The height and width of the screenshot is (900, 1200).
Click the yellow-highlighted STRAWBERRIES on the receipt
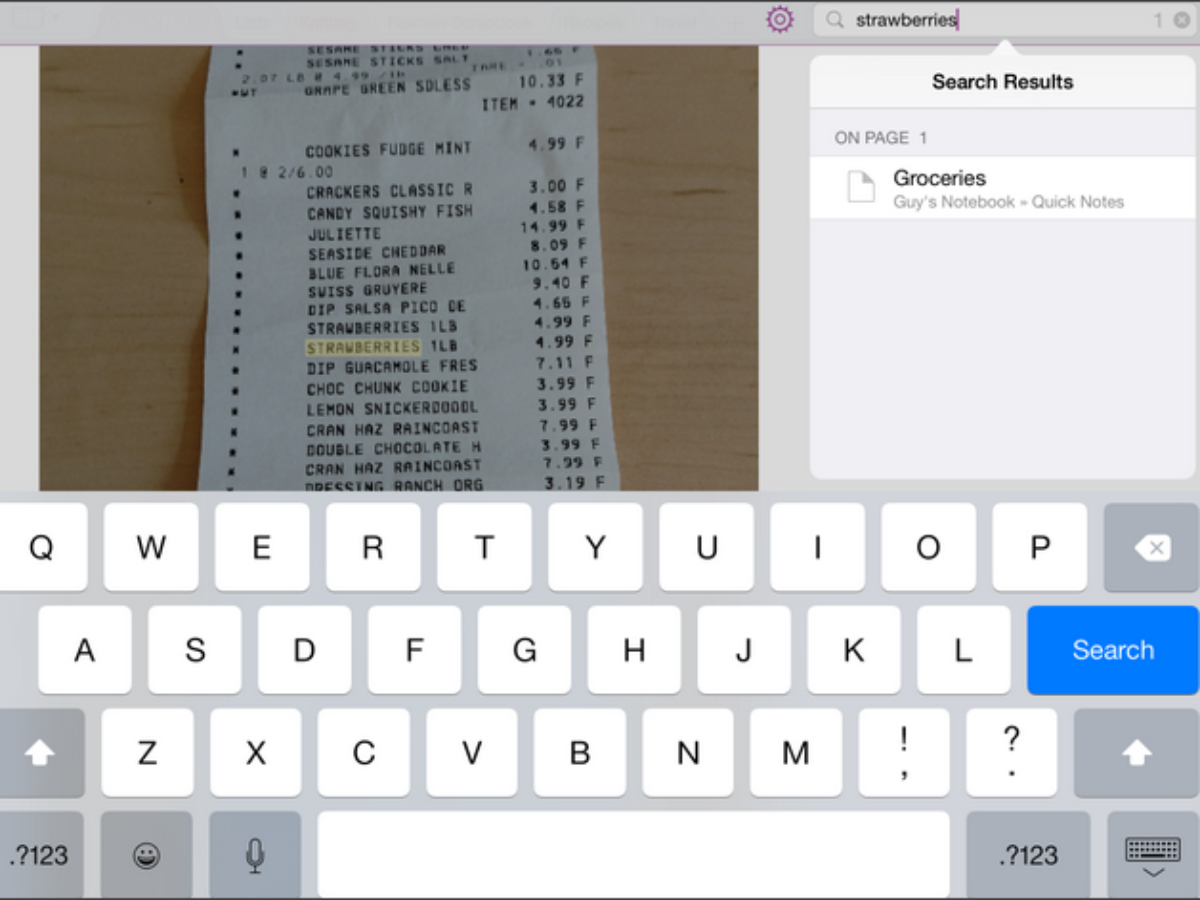click(x=363, y=348)
